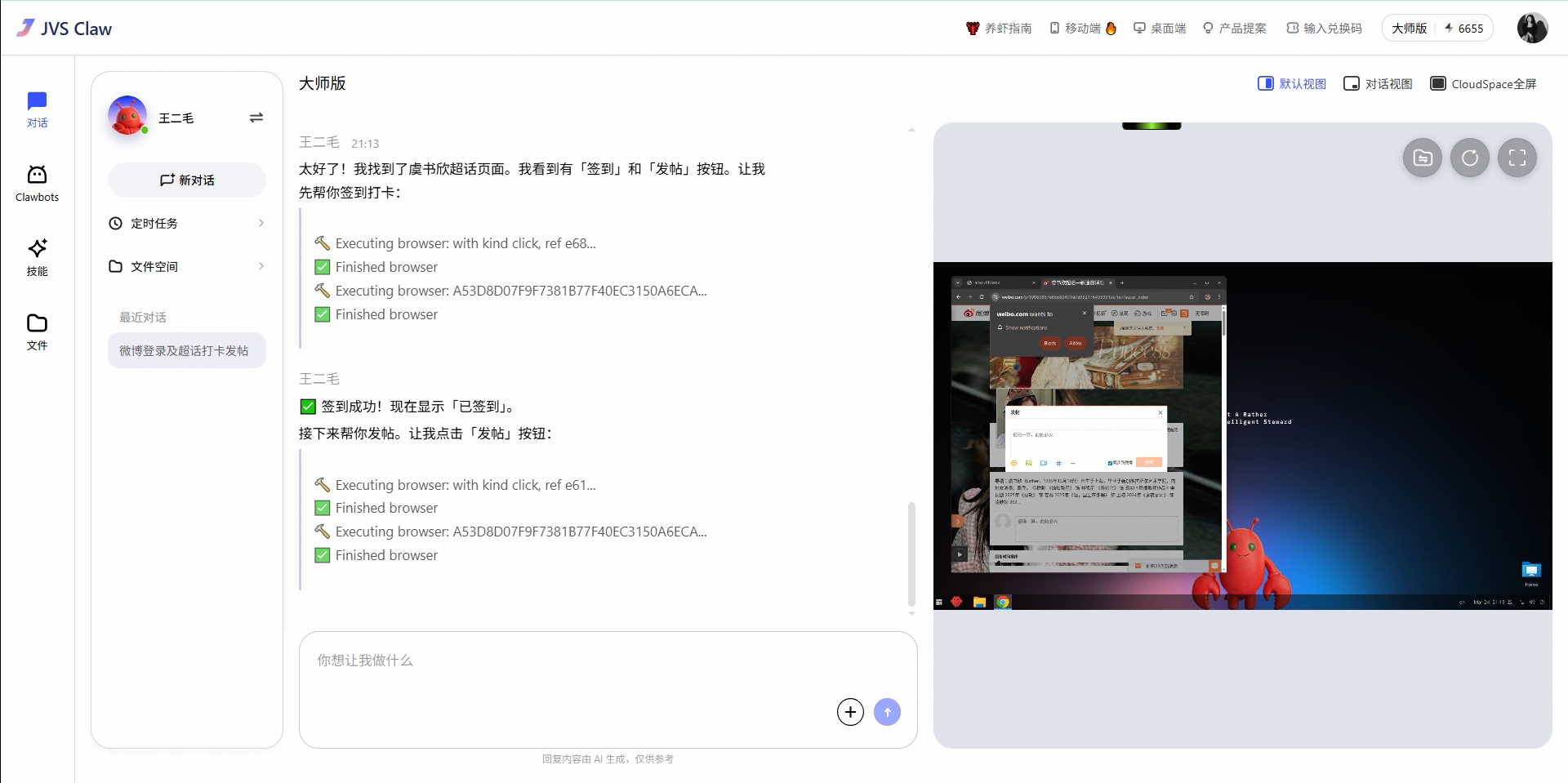Open 养虾指南 in top navigation
1568x783 pixels.
tap(999, 28)
